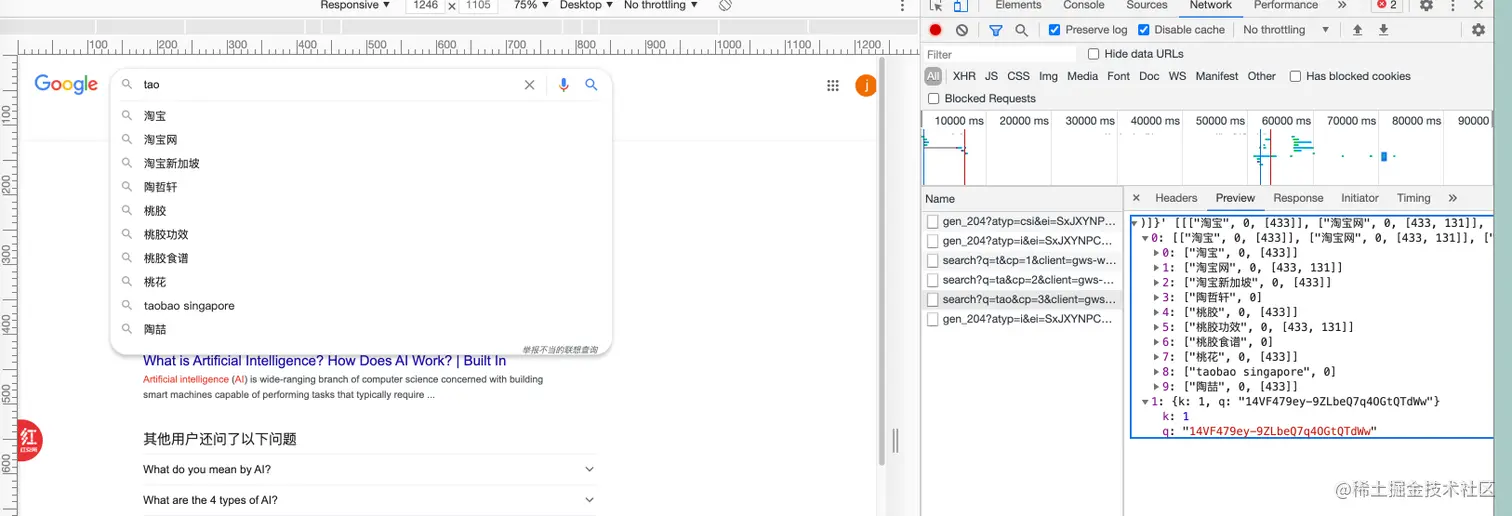
Task: Open device toolbar No throttling dropdown
Action: click(x=660, y=5)
